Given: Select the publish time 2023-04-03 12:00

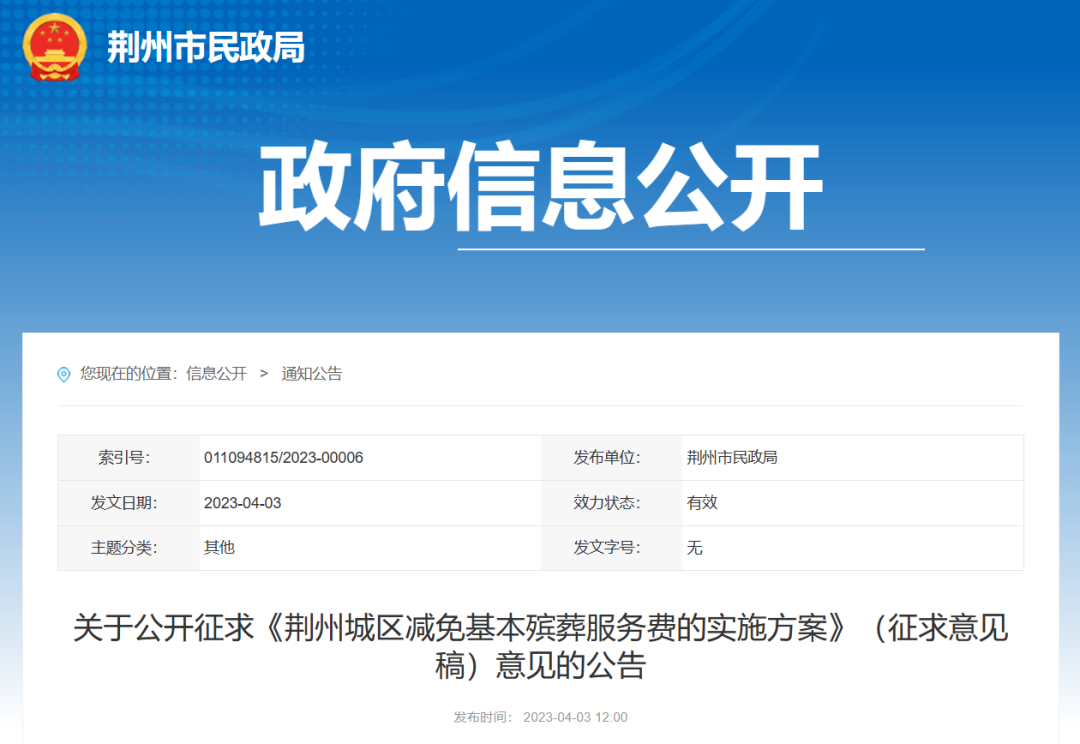Looking at the screenshot, I should [x=576, y=717].
